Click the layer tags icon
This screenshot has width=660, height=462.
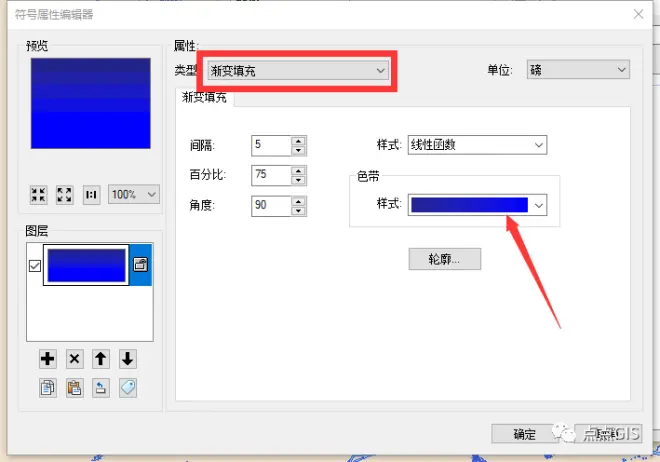[x=128, y=388]
